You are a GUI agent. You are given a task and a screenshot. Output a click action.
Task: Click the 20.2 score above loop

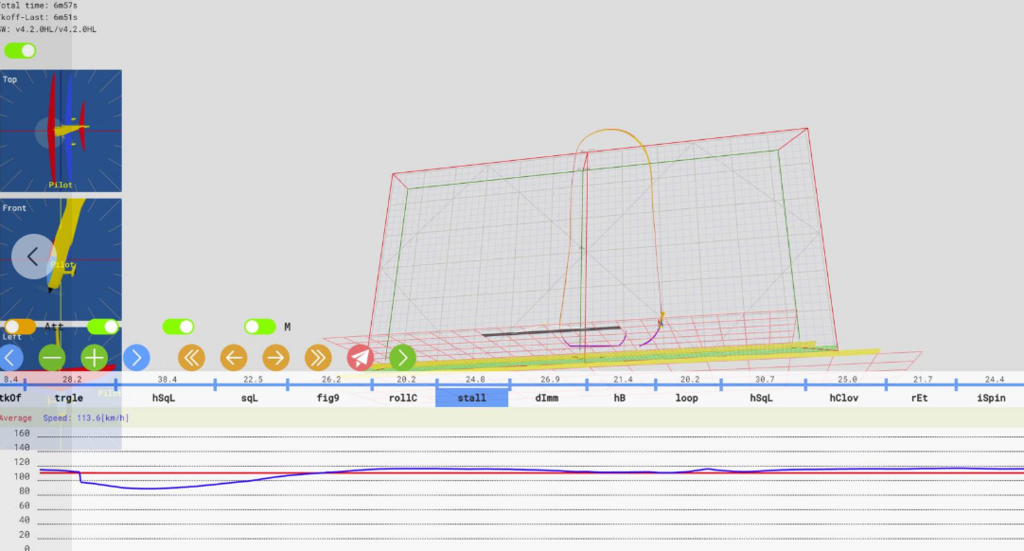coord(690,379)
